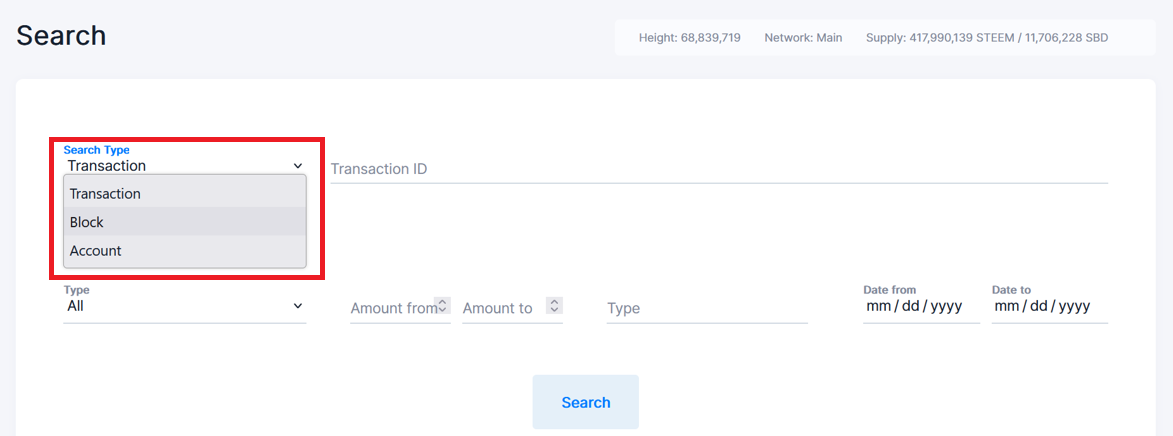Screen dimensions: 1173x436
Task: Click the Search page heading
Action: point(61,35)
